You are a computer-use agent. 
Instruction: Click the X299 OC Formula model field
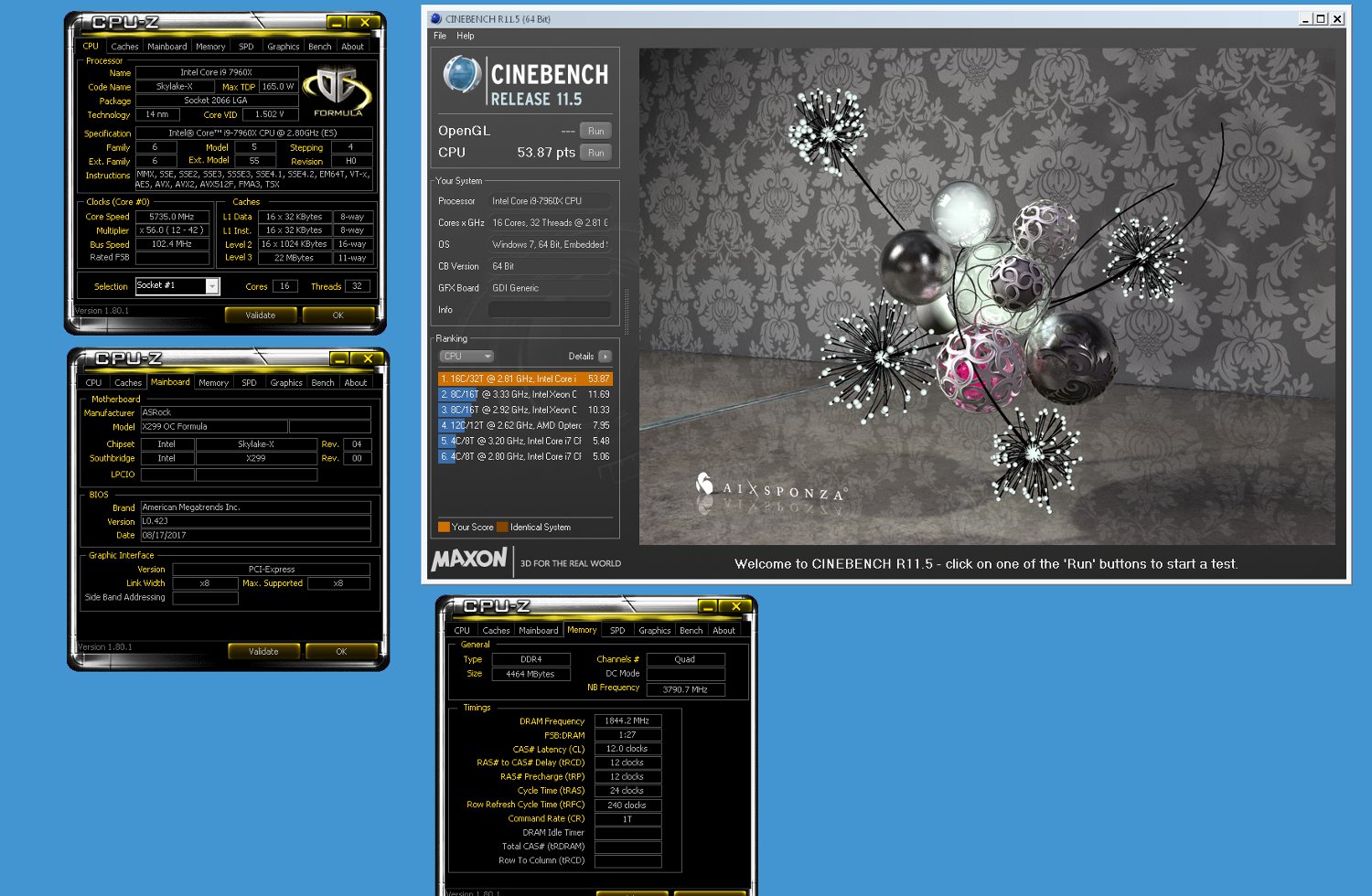point(214,426)
